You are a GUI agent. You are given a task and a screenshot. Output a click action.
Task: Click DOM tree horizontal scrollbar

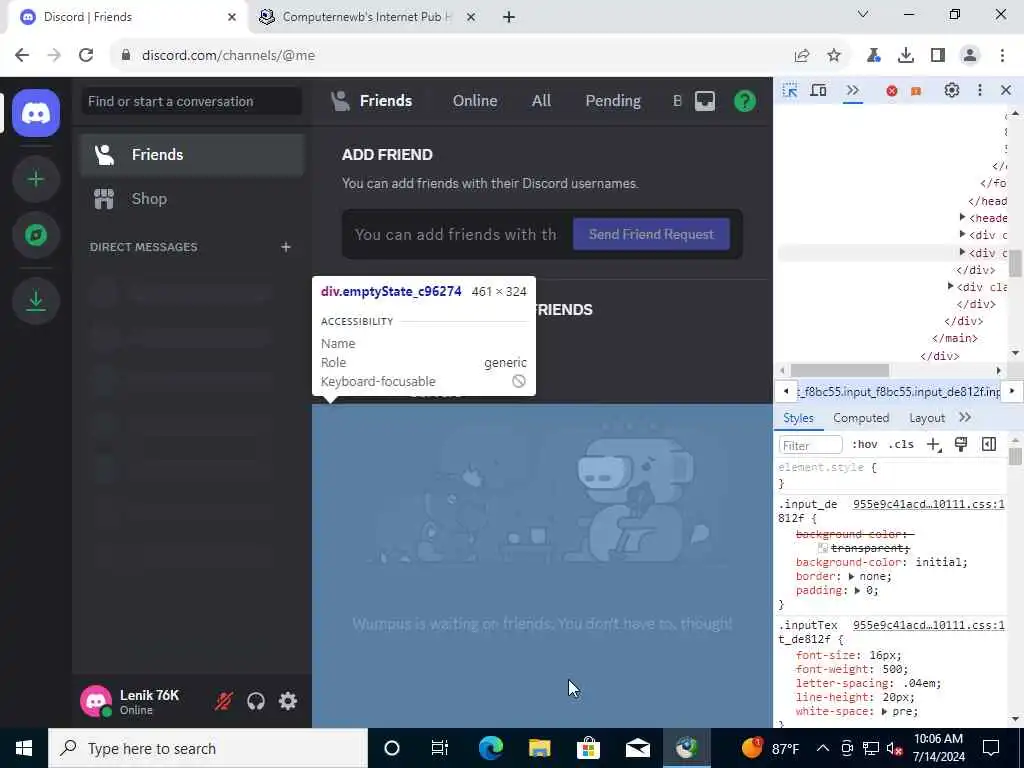(x=839, y=371)
